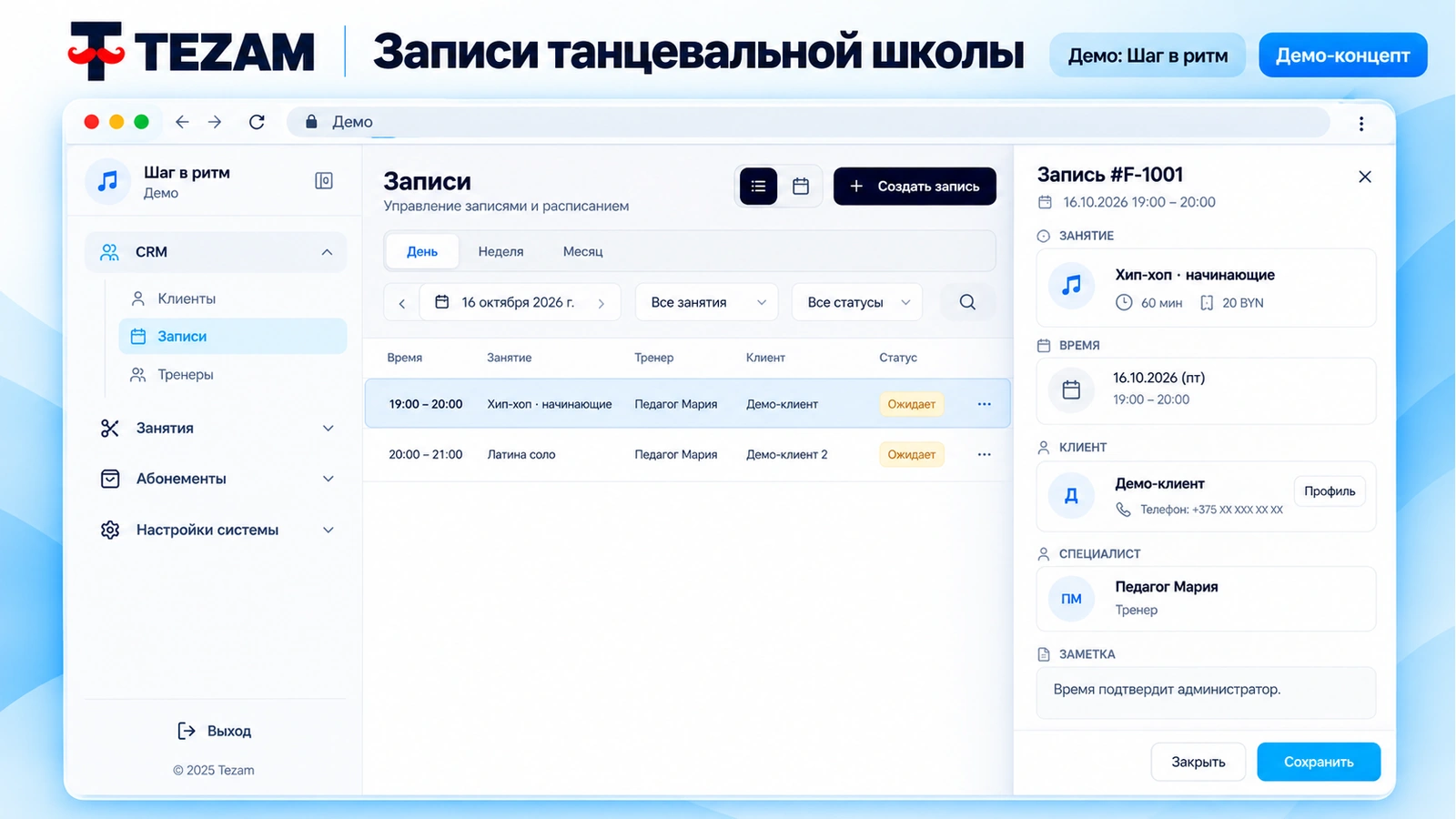Viewport: 1456px width, 819px height.
Task: Click the browser address bar
Action: [x=808, y=122]
